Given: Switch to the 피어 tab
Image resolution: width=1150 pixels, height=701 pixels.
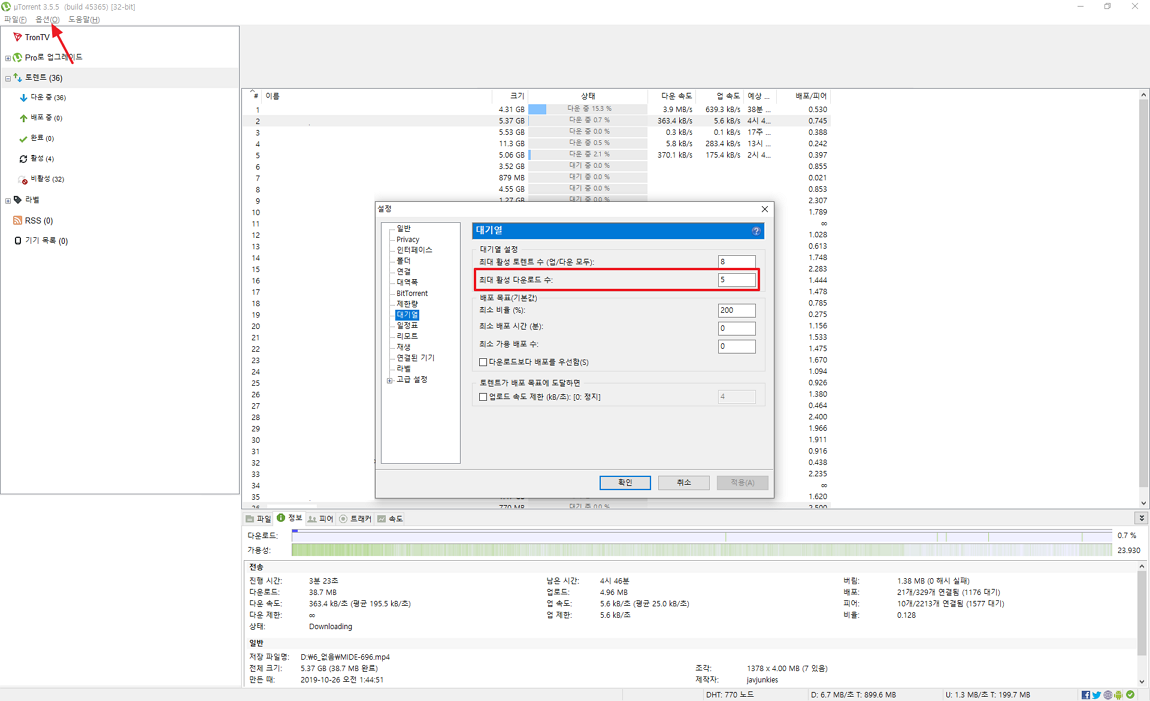Looking at the screenshot, I should (x=321, y=518).
